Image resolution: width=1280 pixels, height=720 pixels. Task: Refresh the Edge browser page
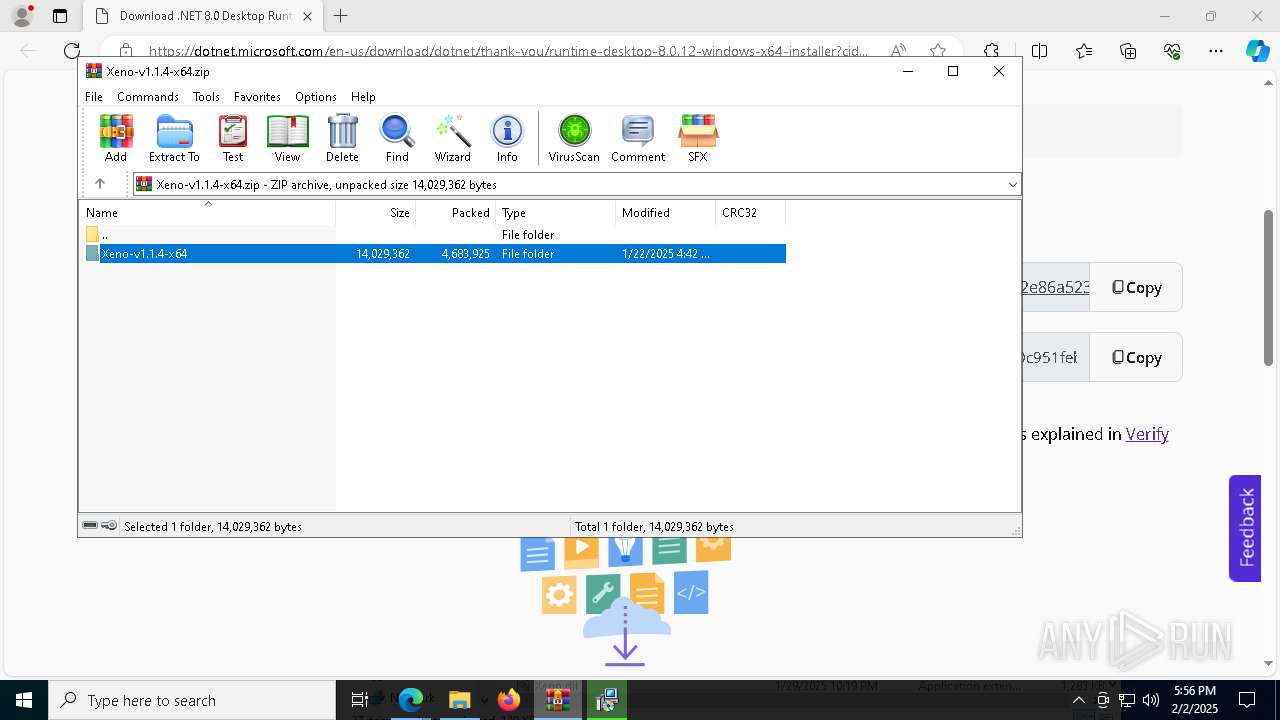72,51
